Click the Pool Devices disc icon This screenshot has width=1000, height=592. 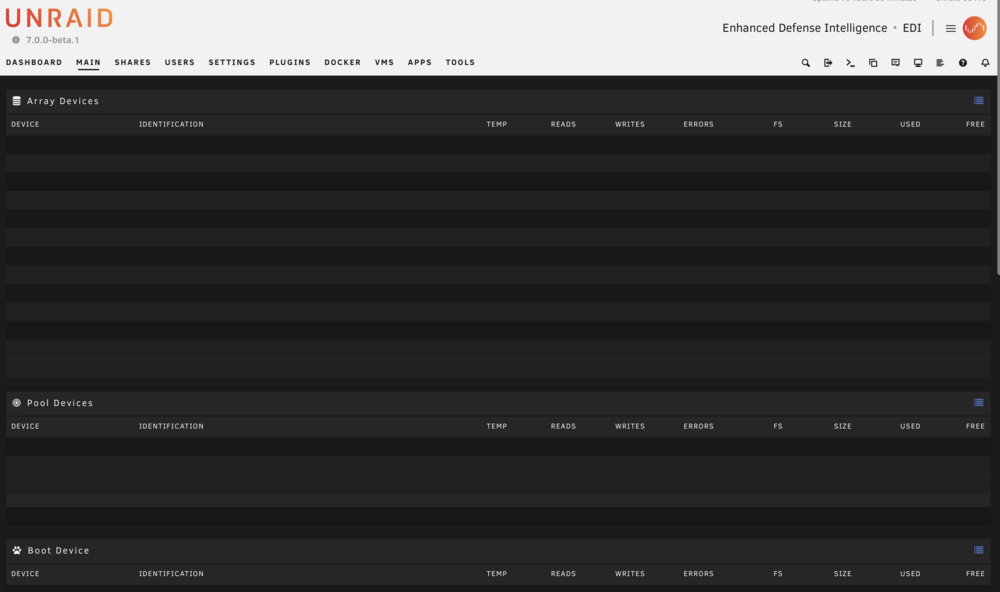click(17, 403)
